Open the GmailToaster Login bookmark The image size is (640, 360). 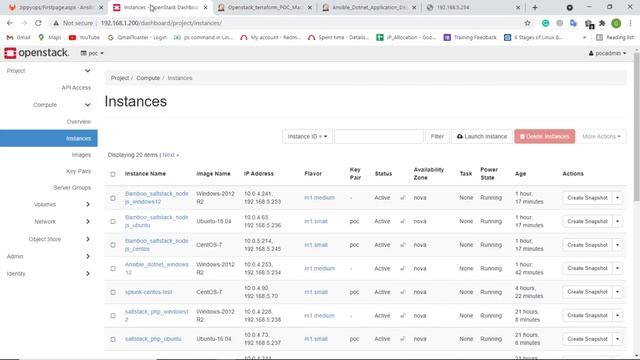tap(137, 38)
